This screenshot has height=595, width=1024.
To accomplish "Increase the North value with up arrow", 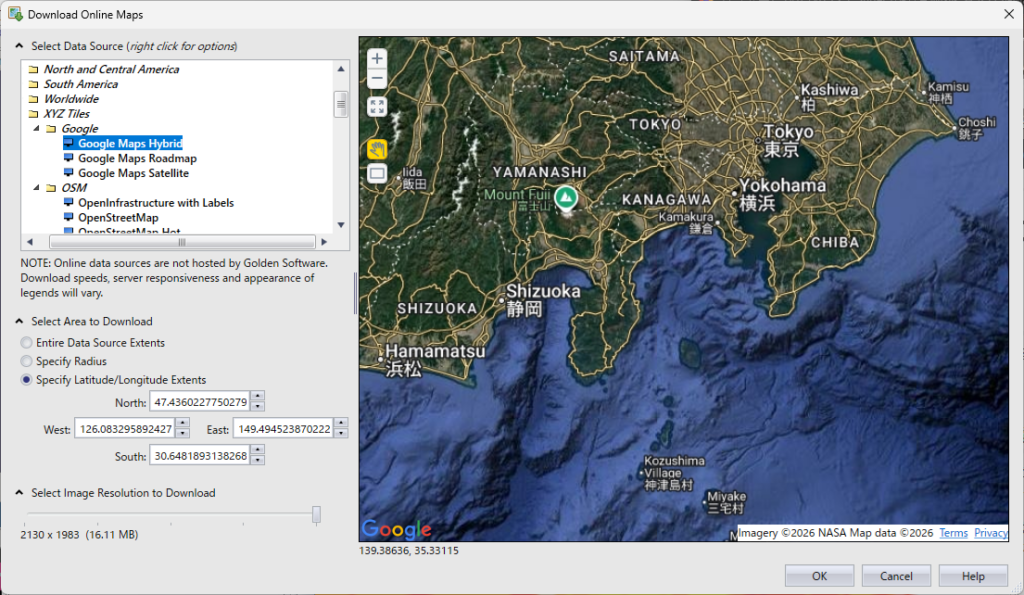I will [258, 396].
